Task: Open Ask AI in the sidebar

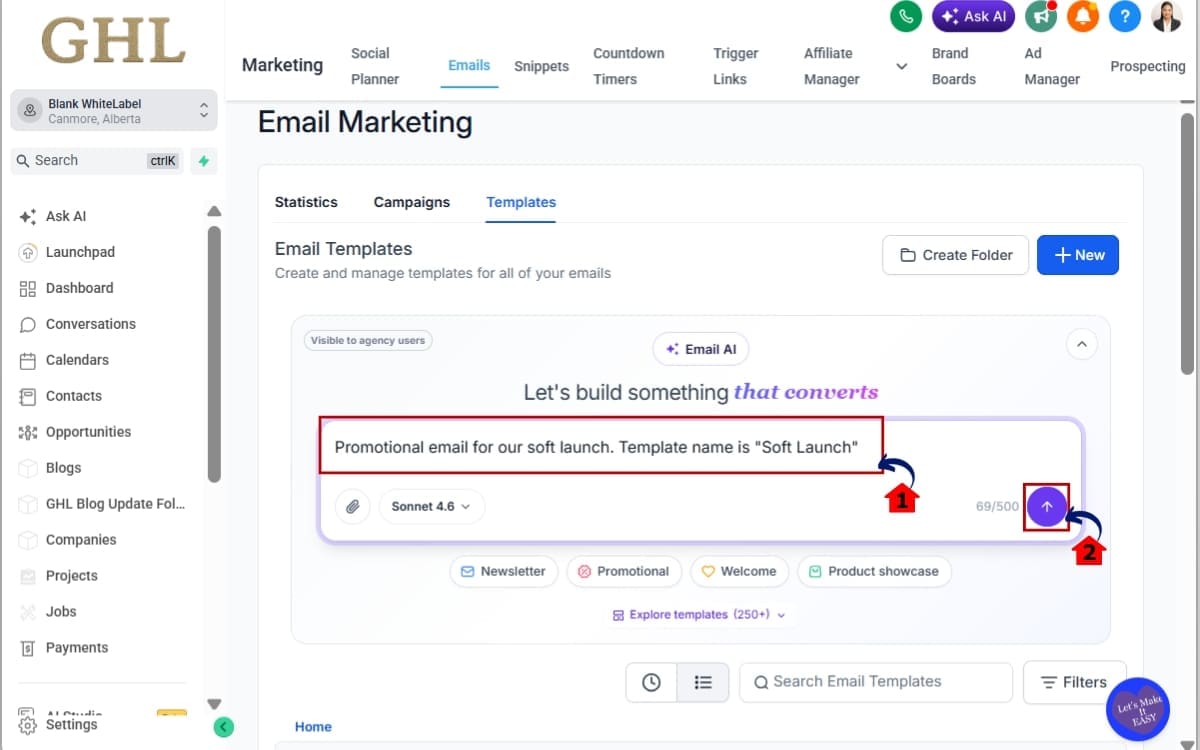Action: pyautogui.click(x=66, y=216)
